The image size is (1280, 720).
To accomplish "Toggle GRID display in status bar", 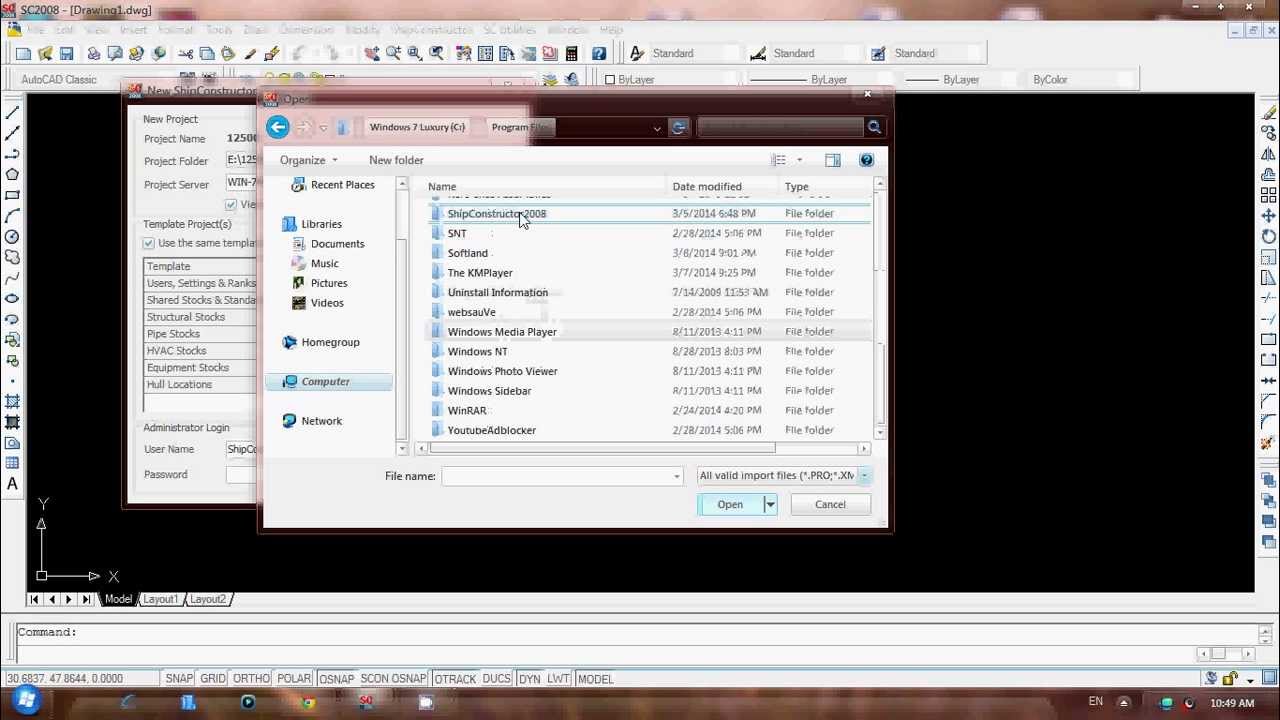I will click(x=213, y=679).
